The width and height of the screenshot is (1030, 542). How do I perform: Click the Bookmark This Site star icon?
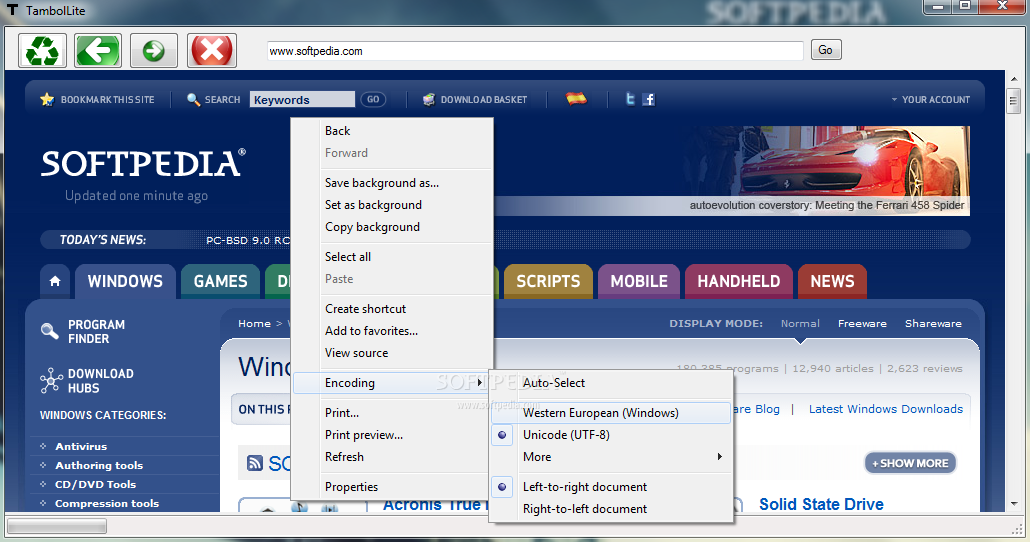pos(47,99)
